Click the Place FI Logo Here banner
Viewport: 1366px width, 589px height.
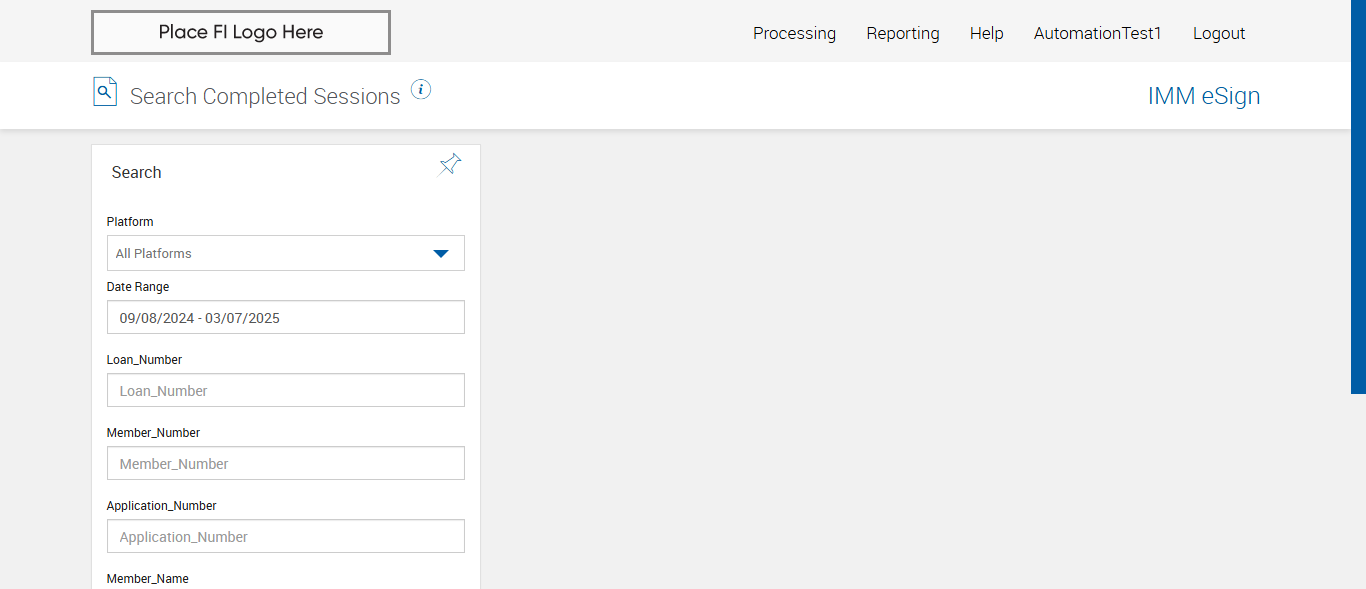click(x=241, y=32)
